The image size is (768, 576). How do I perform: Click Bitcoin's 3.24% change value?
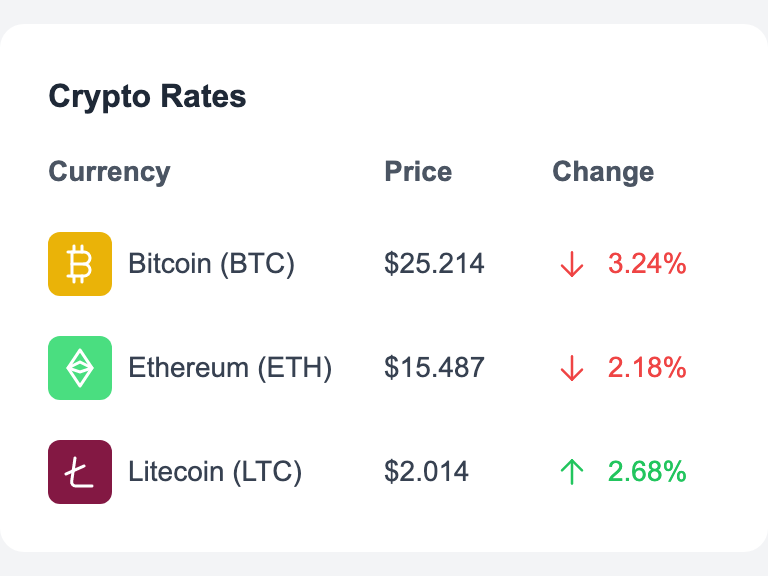[647, 264]
